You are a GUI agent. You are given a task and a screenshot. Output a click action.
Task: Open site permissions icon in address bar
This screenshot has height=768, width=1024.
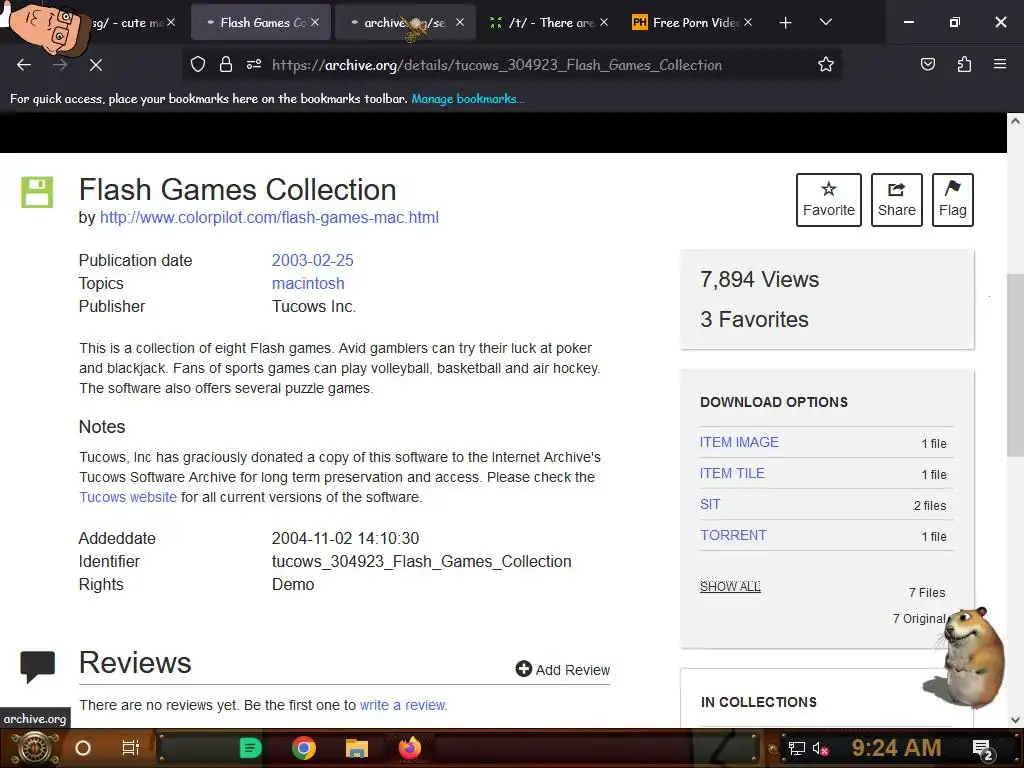(254, 64)
